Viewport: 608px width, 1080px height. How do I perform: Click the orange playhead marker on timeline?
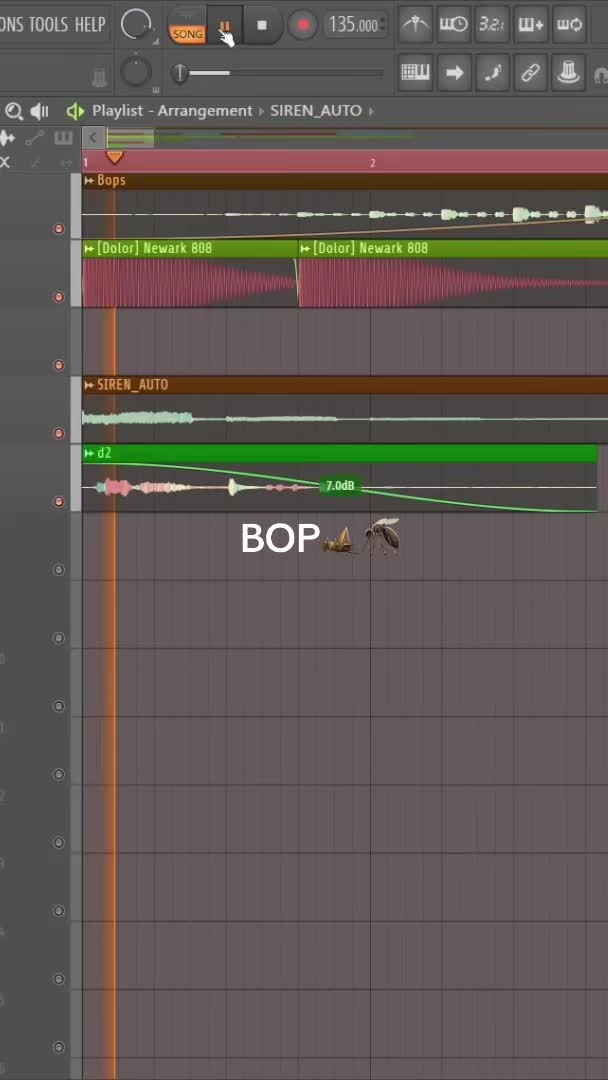(x=114, y=158)
